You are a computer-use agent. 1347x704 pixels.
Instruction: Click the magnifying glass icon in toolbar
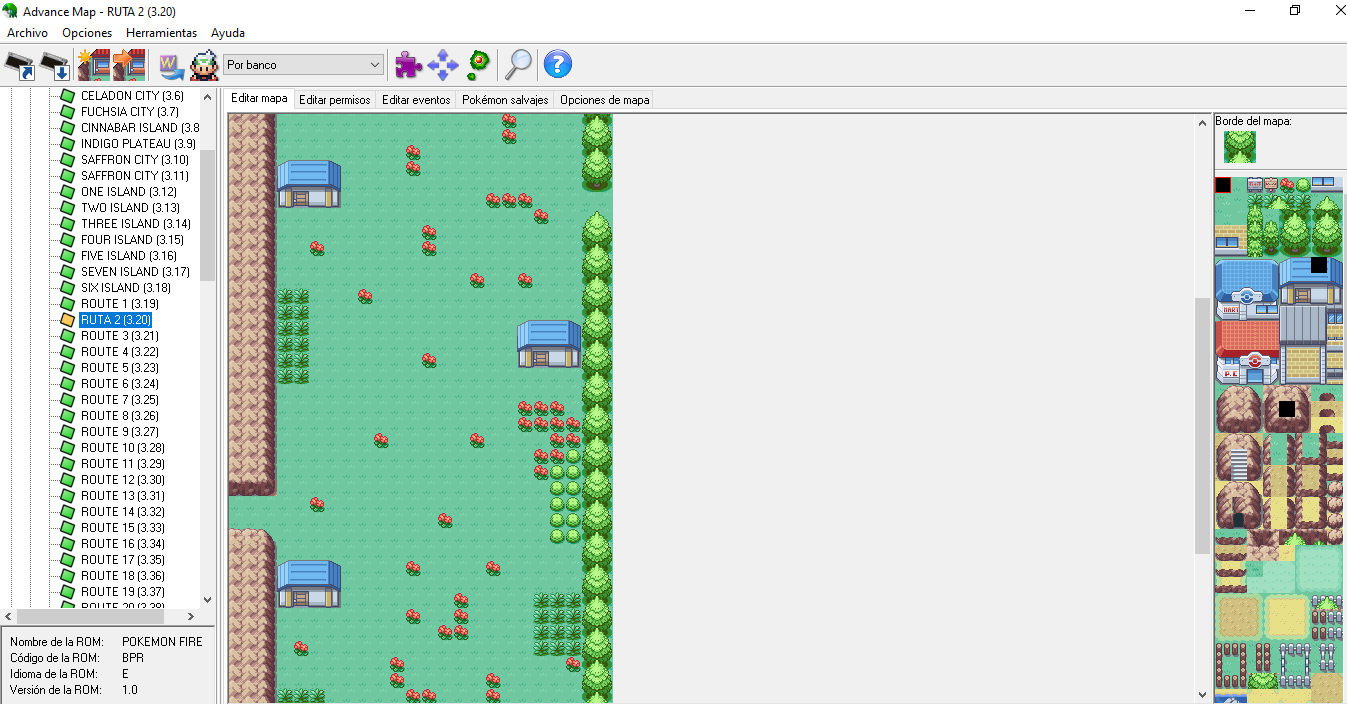coord(518,65)
